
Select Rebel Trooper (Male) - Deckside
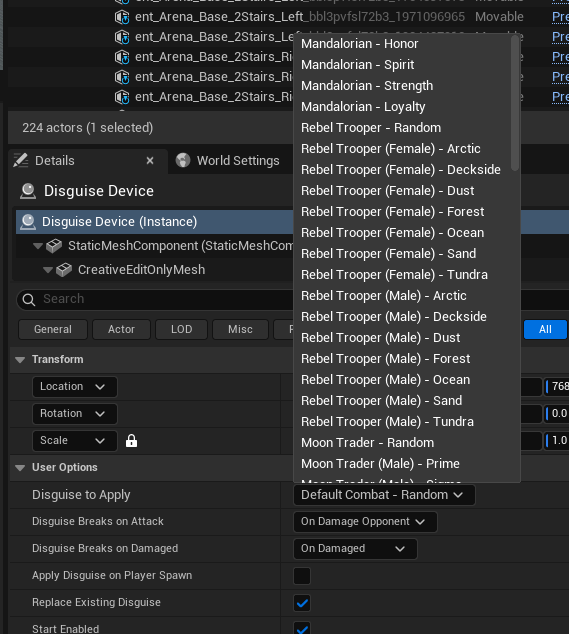pyautogui.click(x=394, y=317)
